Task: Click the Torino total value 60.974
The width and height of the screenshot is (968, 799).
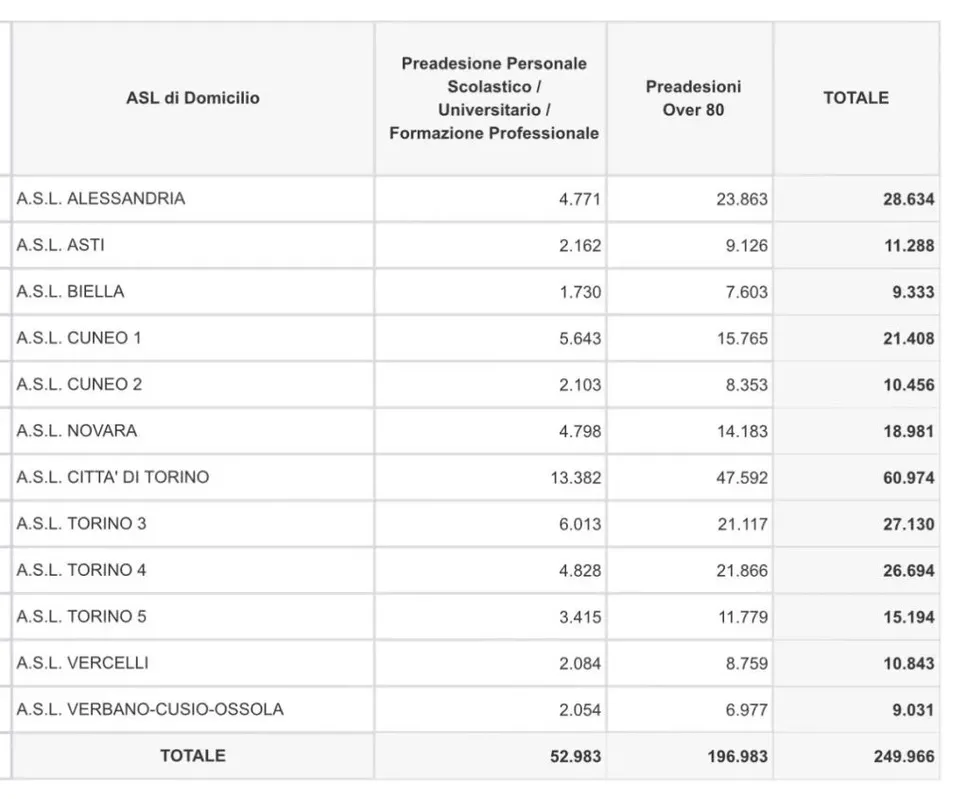Action: (909, 478)
